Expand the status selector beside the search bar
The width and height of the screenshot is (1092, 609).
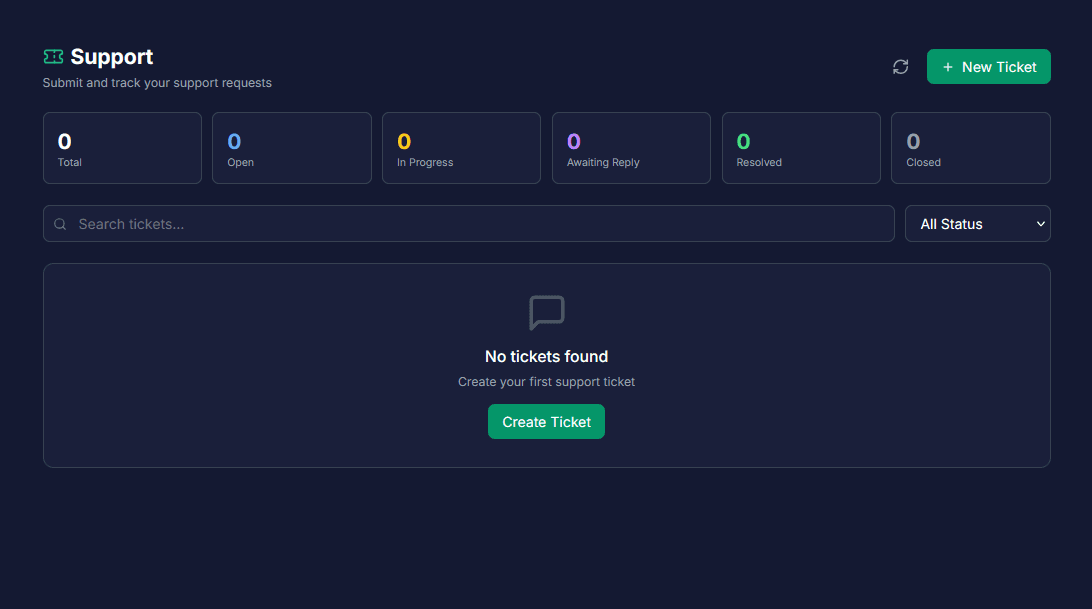[x=977, y=223]
